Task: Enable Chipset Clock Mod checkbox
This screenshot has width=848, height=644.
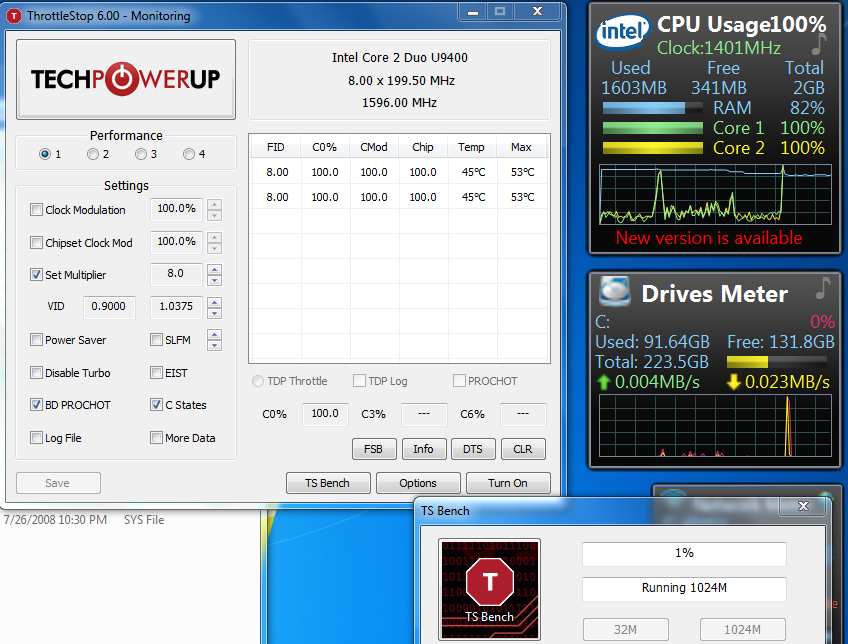Action: click(x=36, y=243)
